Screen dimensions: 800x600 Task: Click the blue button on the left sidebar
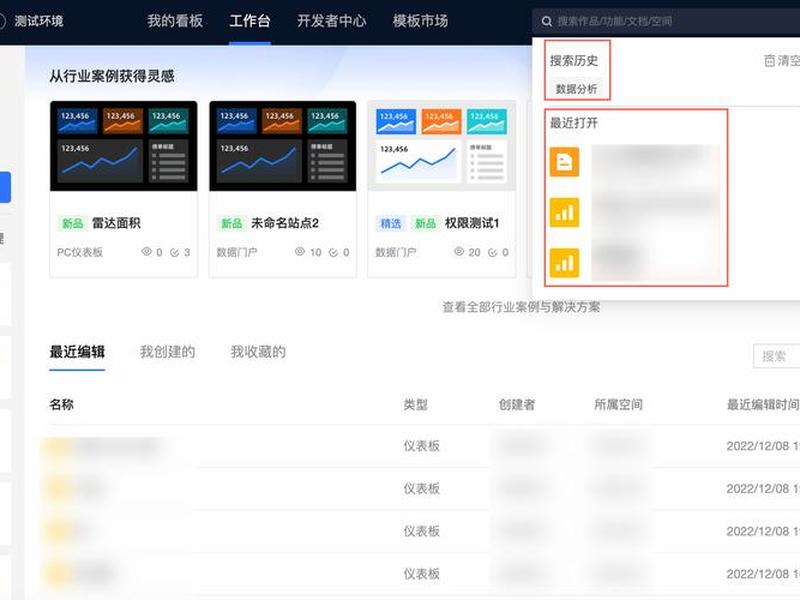click(5, 187)
